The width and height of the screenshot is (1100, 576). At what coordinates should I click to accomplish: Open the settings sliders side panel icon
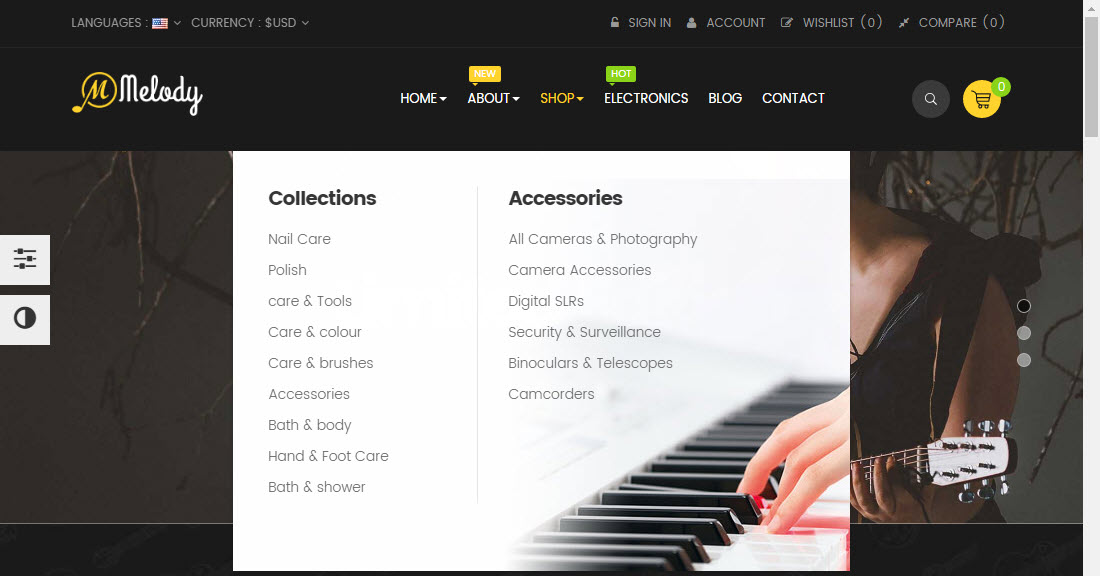coord(25,259)
